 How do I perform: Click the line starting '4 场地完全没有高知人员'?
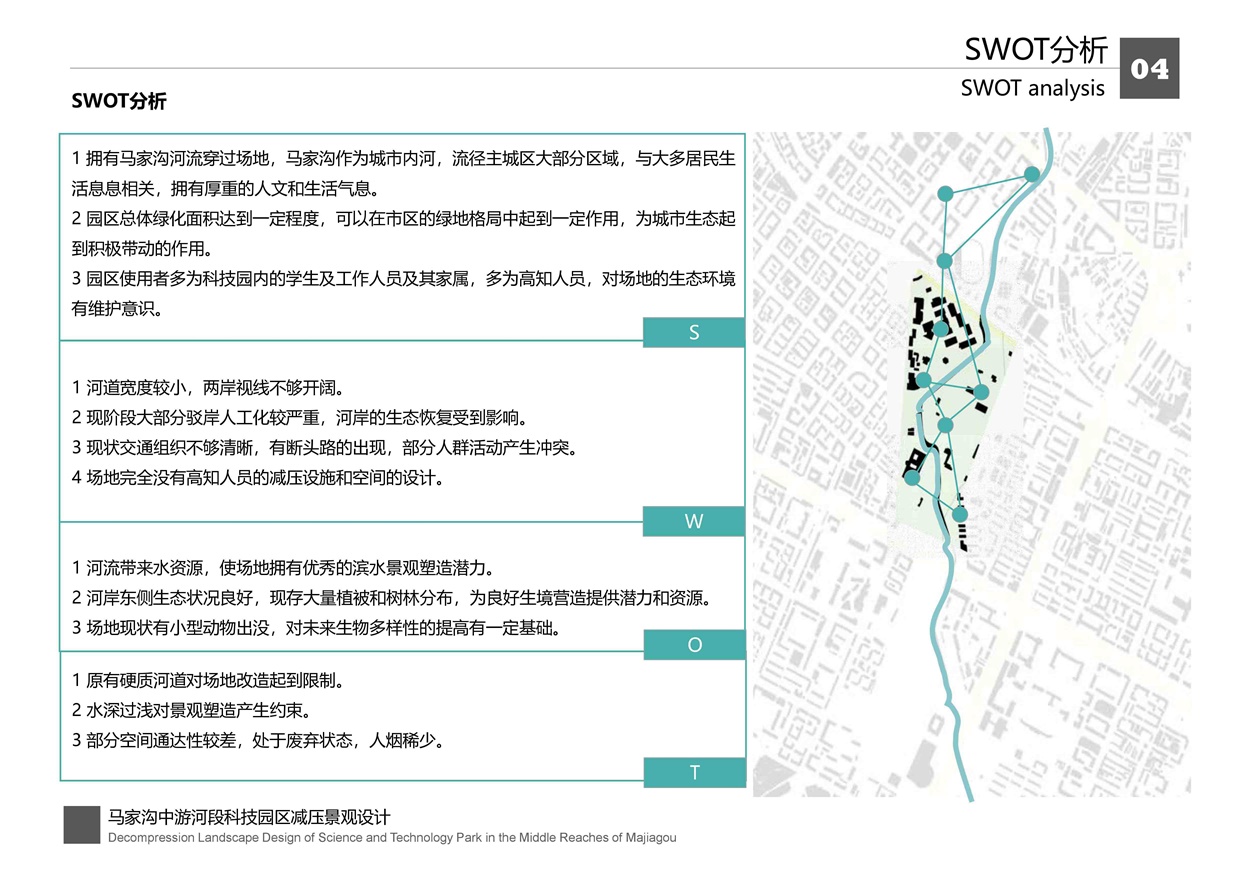[x=257, y=477]
